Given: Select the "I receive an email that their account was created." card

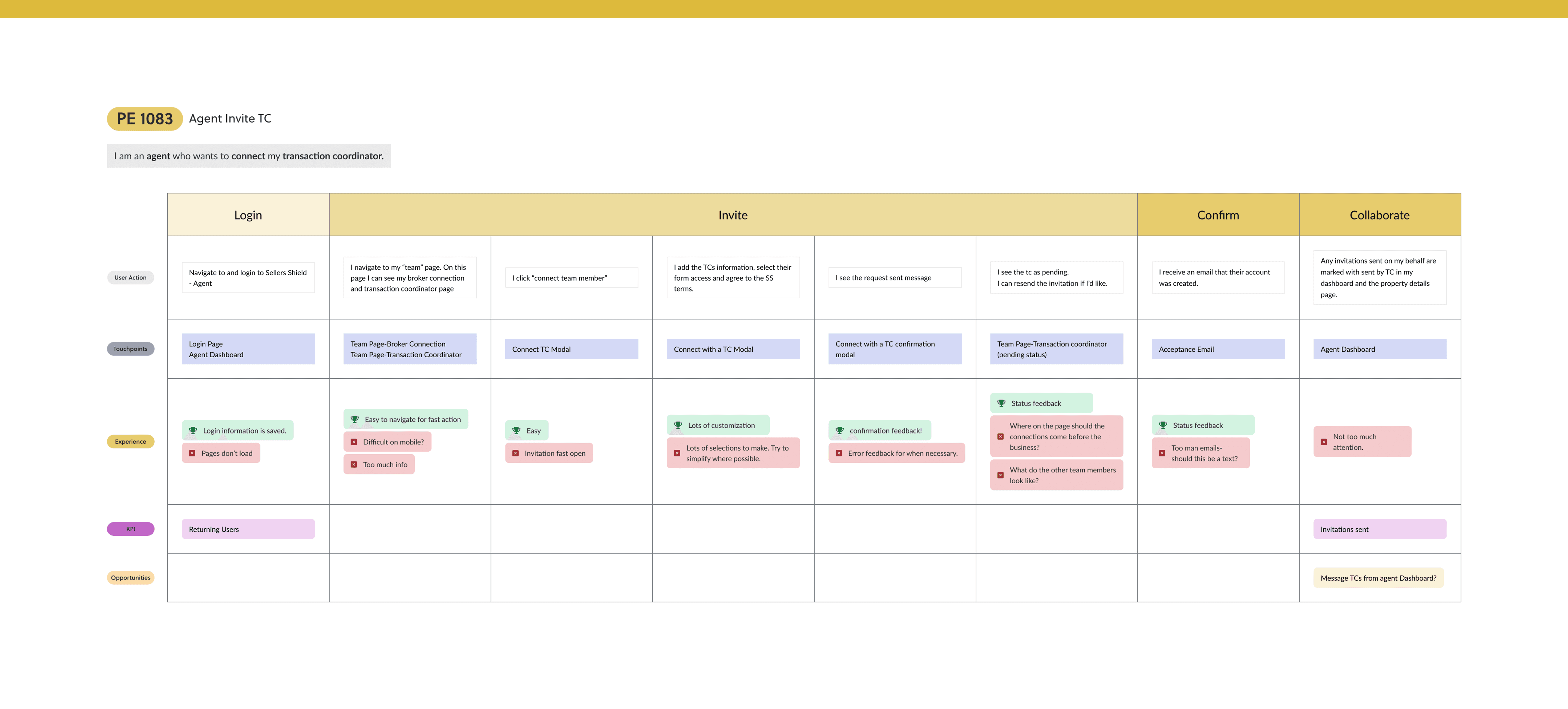Looking at the screenshot, I should coord(1218,277).
